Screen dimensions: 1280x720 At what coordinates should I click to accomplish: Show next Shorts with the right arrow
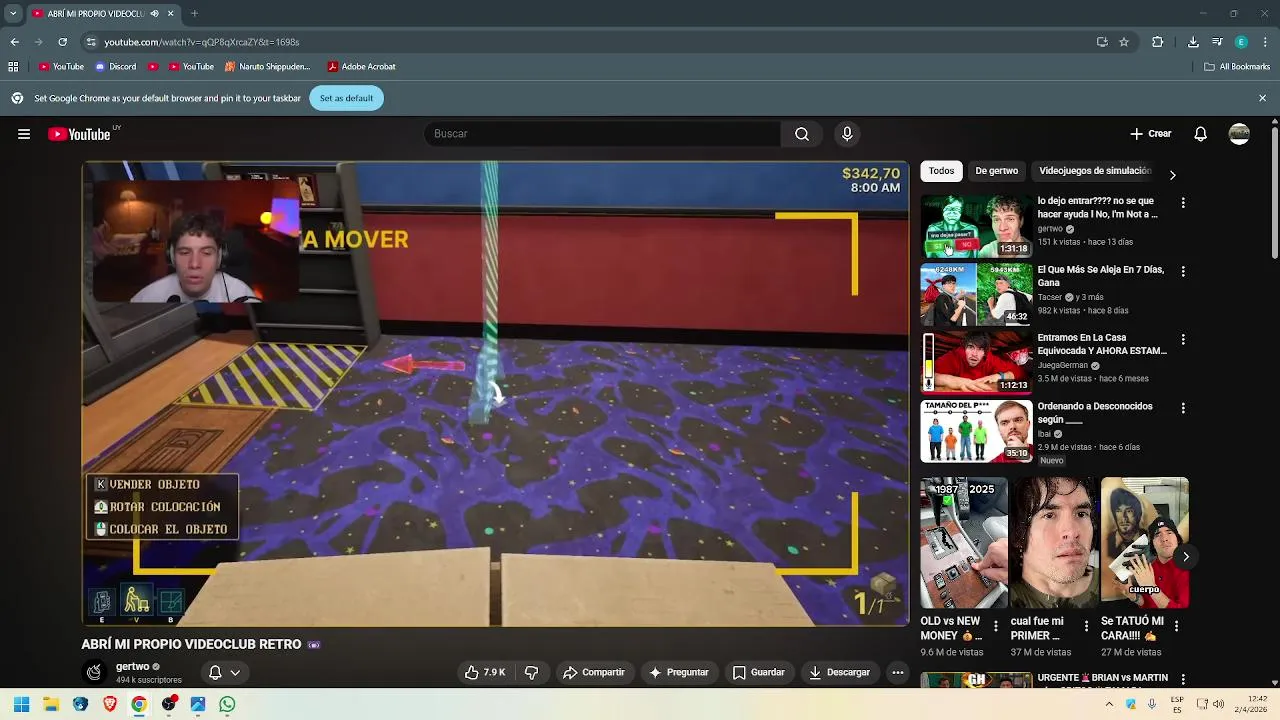(x=1185, y=557)
